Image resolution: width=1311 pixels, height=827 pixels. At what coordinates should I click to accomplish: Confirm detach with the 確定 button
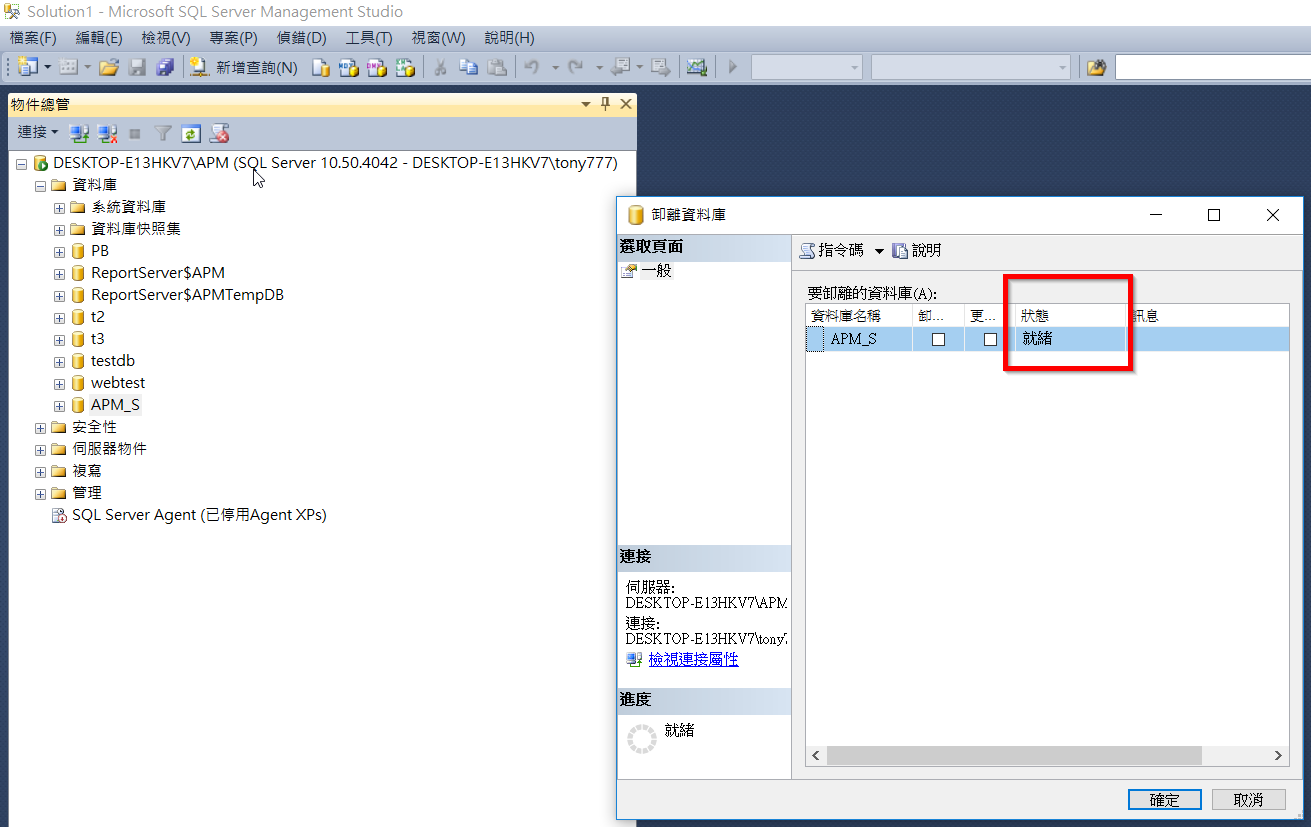tap(1165, 800)
